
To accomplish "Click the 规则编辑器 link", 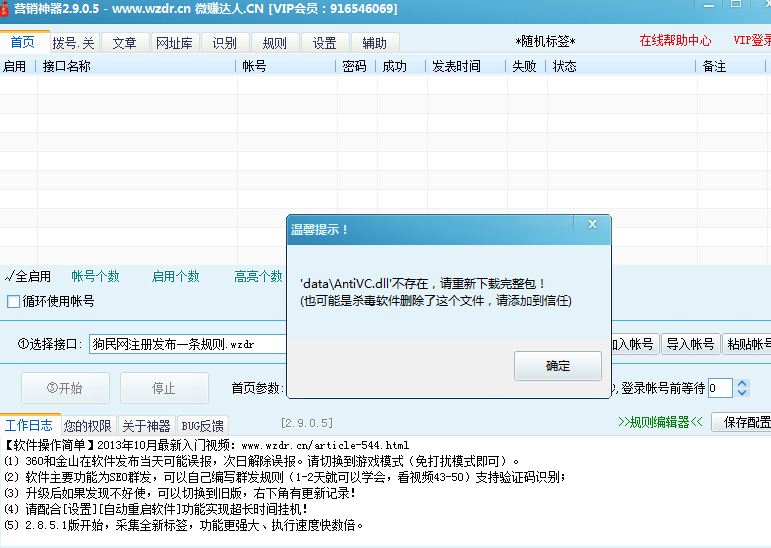I will 660,422.
